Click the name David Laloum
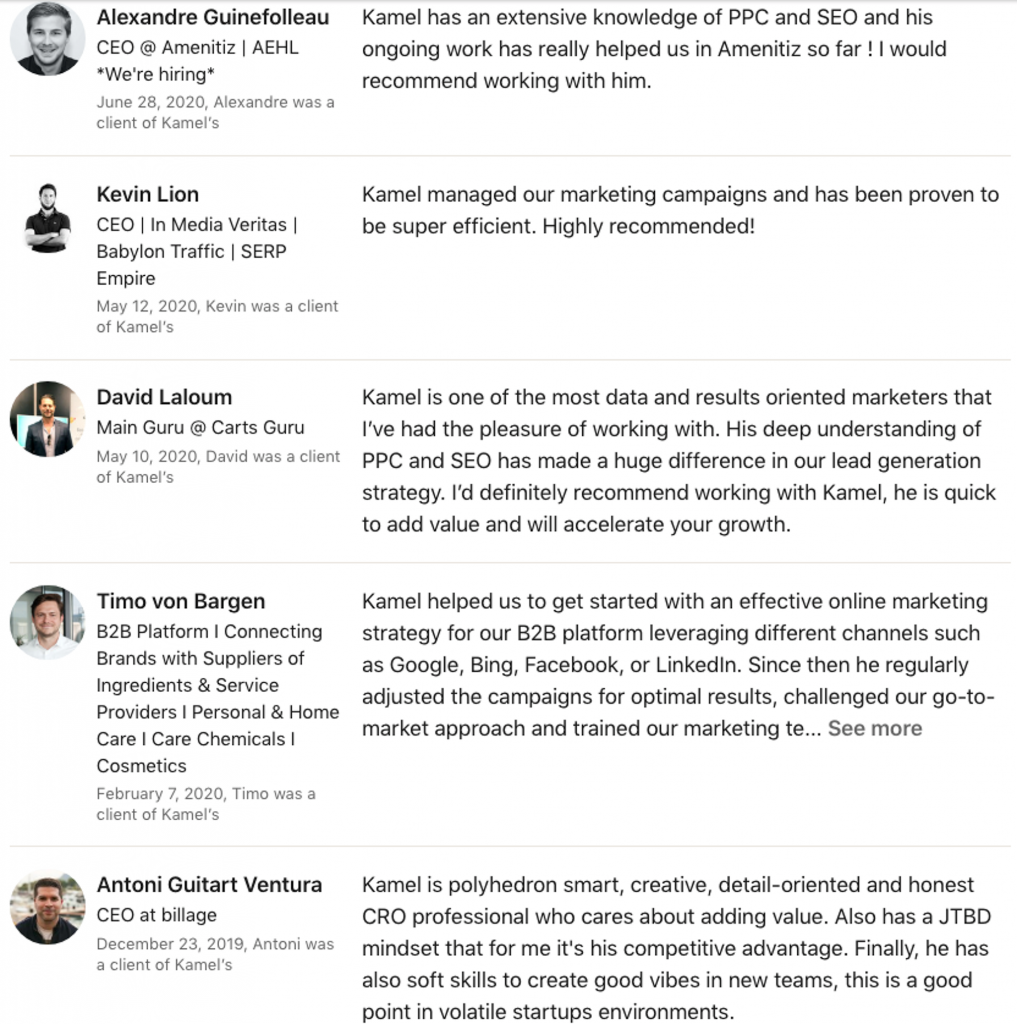Image resolution: width=1017 pixels, height=1024 pixels. (x=165, y=397)
